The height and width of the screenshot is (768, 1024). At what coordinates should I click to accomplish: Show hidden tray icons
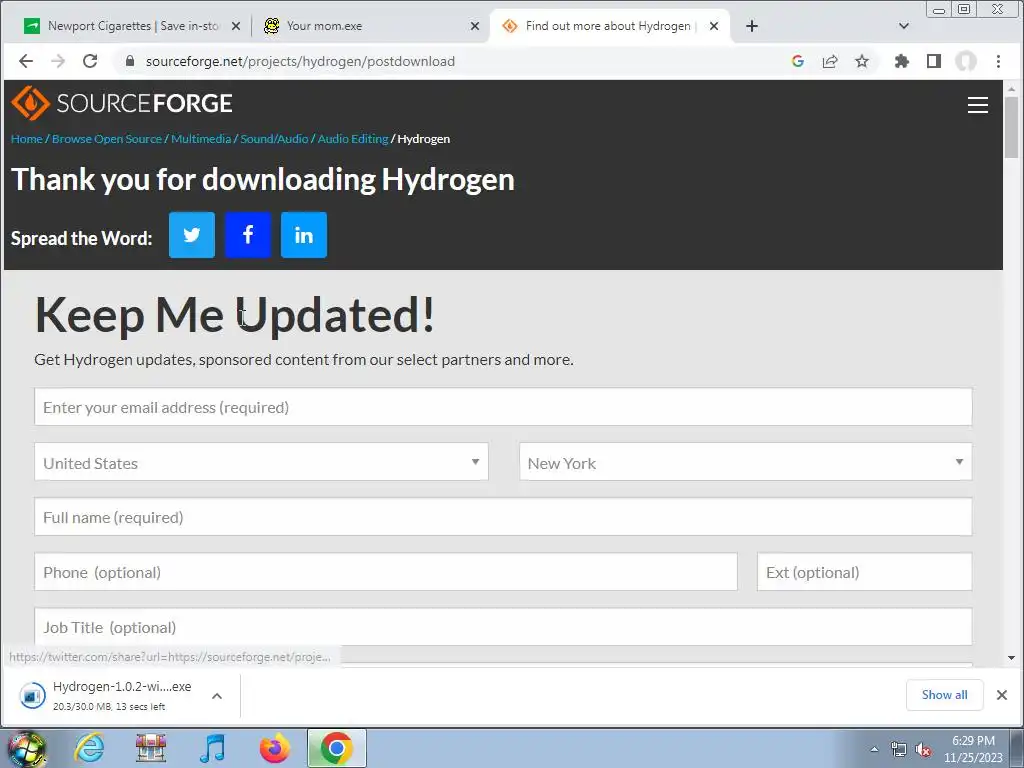coord(874,750)
